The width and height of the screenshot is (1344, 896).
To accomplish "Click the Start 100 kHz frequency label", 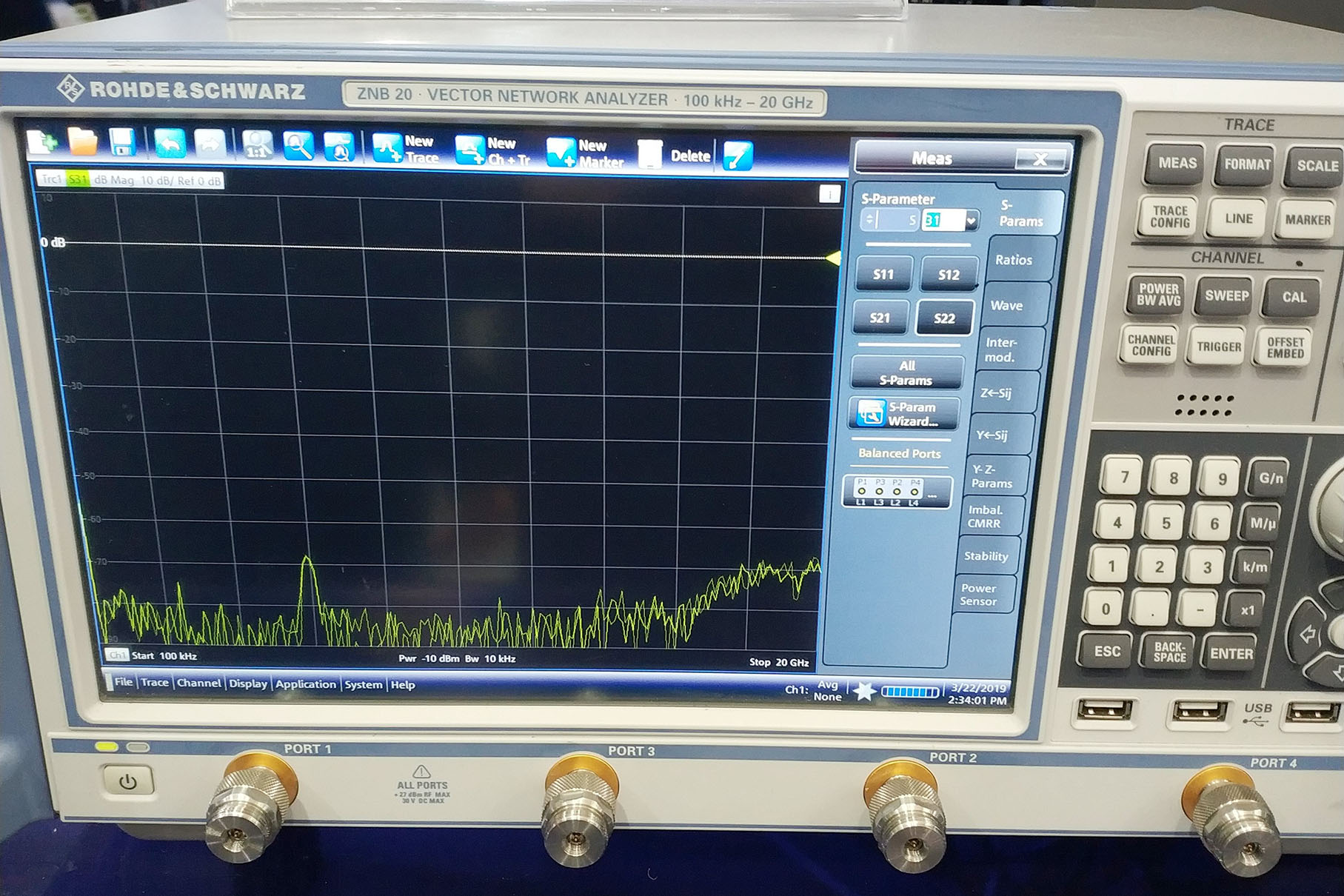I will point(164,655).
